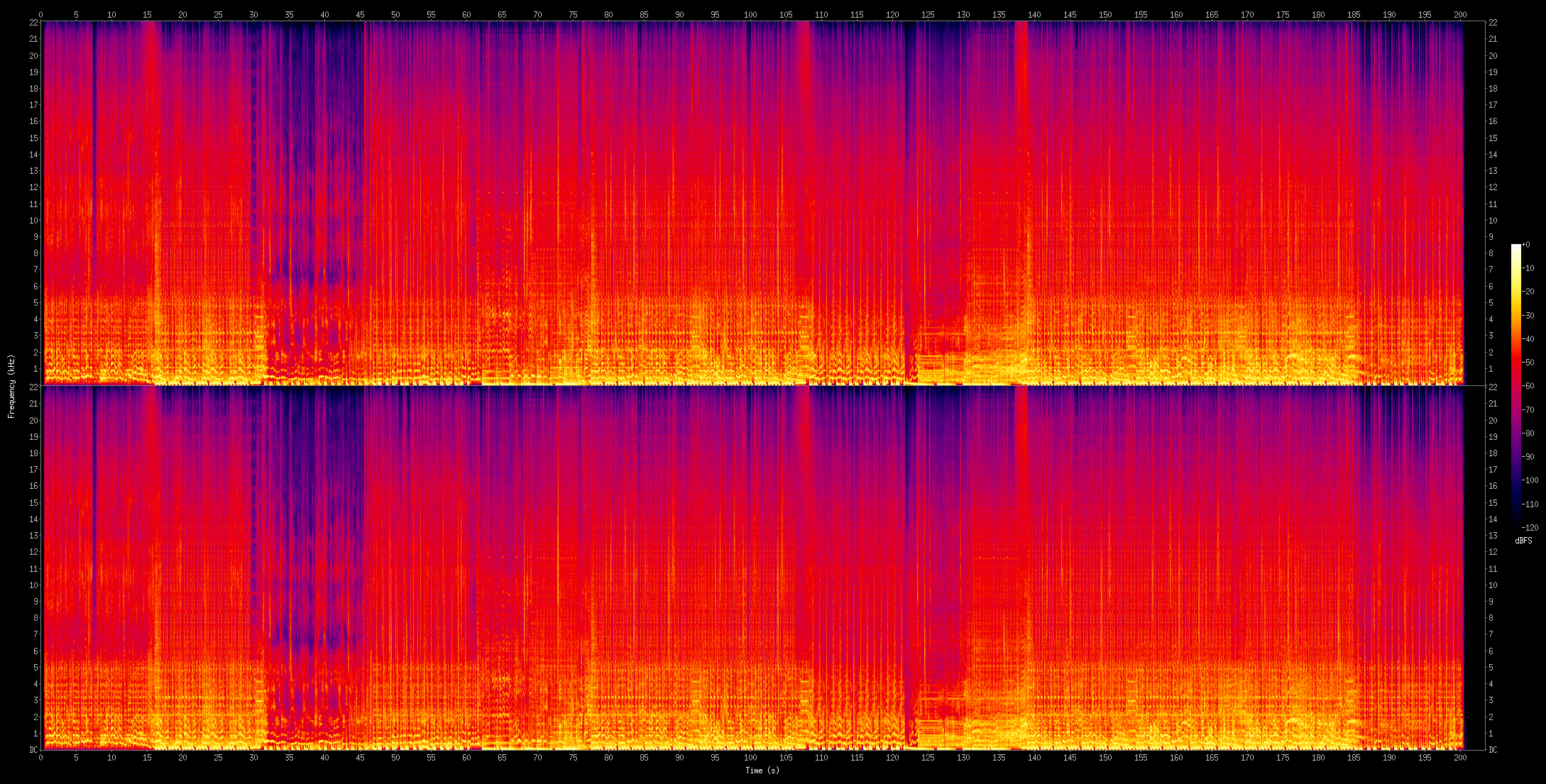Click the "-120" value on color scale
Screen dimensions: 1546x784
click(1530, 528)
